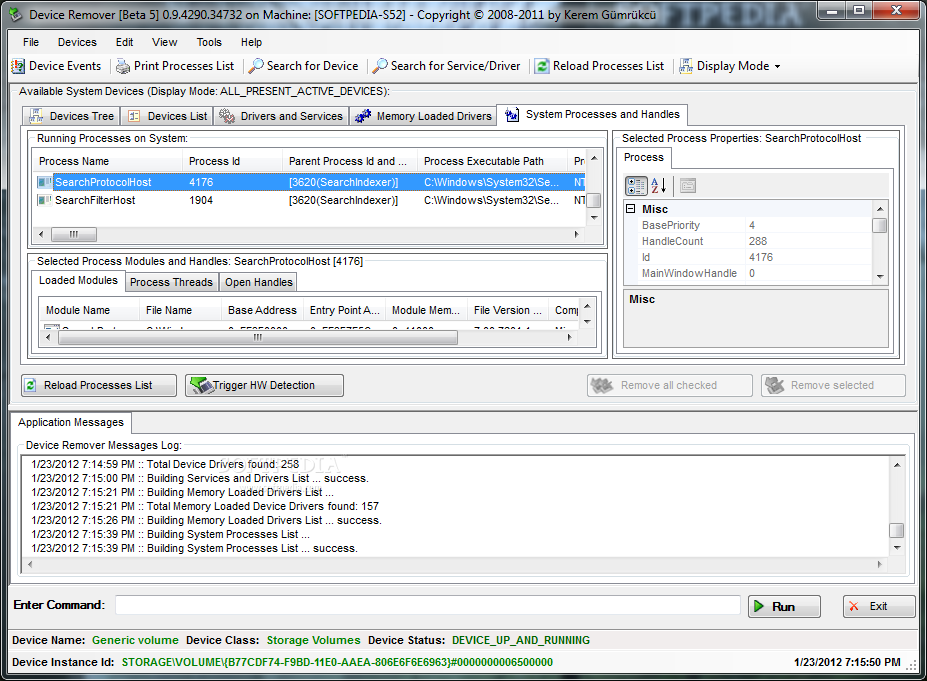927x681 pixels.
Task: Open the Tools menu
Action: point(209,42)
